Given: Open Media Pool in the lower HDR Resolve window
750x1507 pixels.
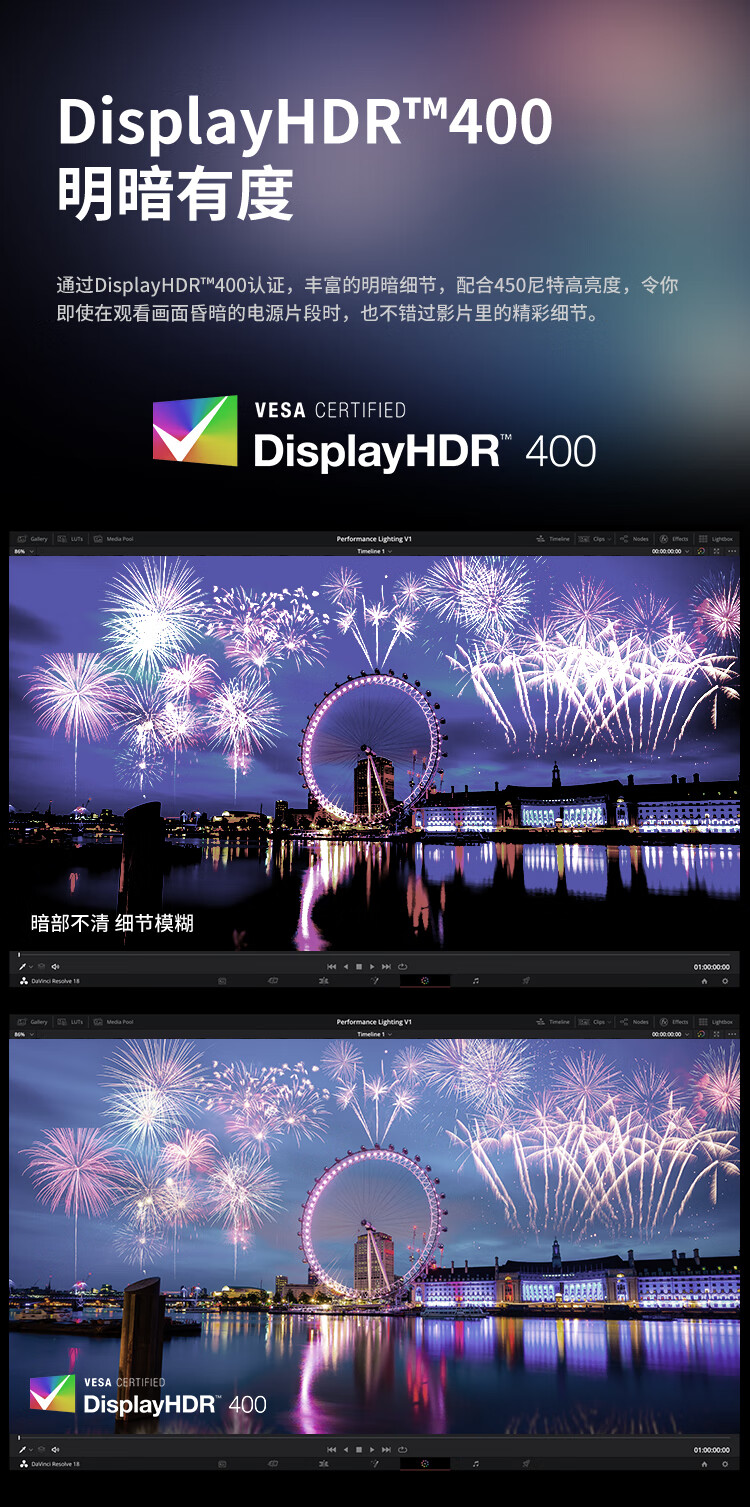Looking at the screenshot, I should click(113, 1022).
